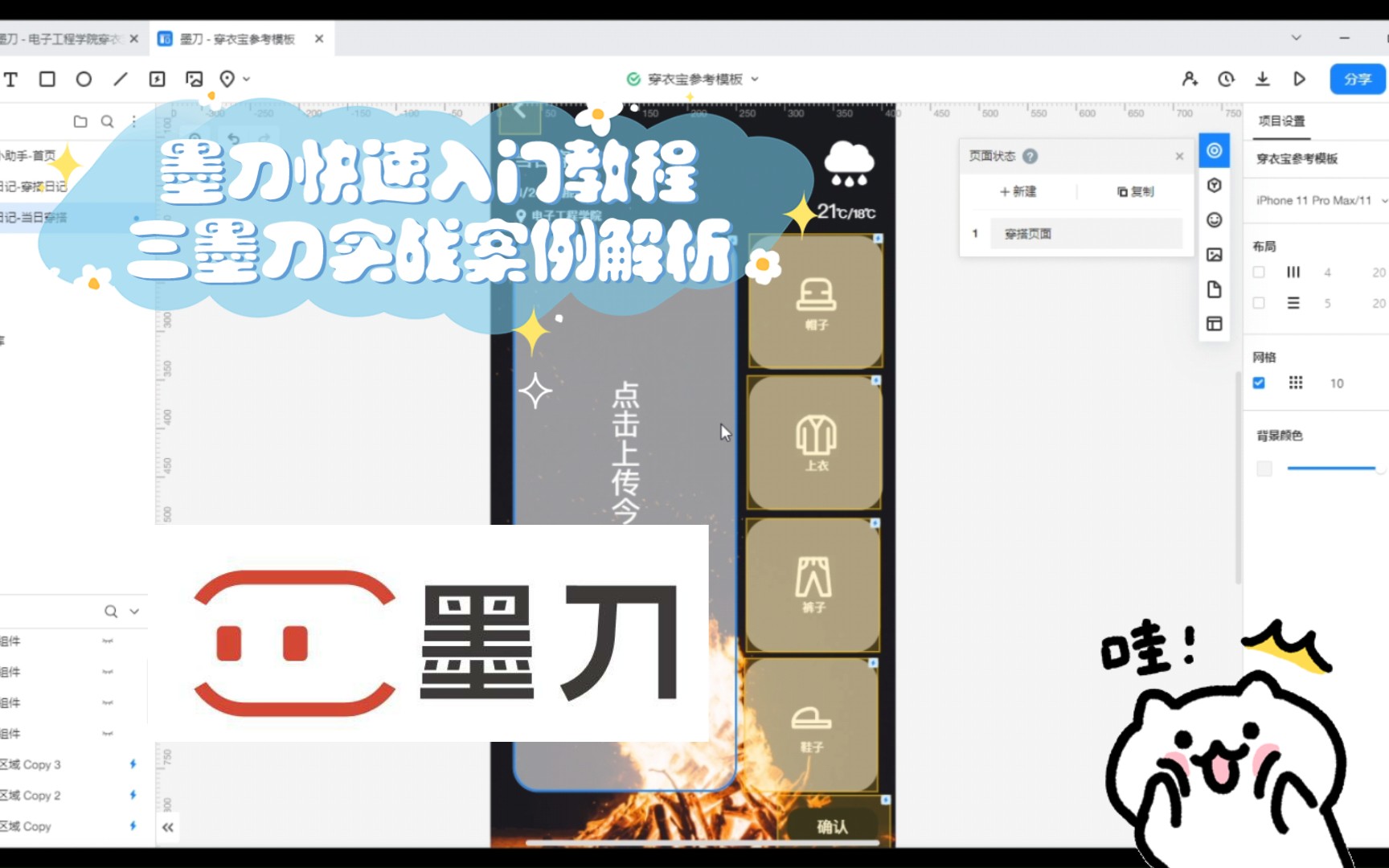1389x868 pixels.
Task: Open the page icon in the right vertical strip
Action: (1214, 289)
